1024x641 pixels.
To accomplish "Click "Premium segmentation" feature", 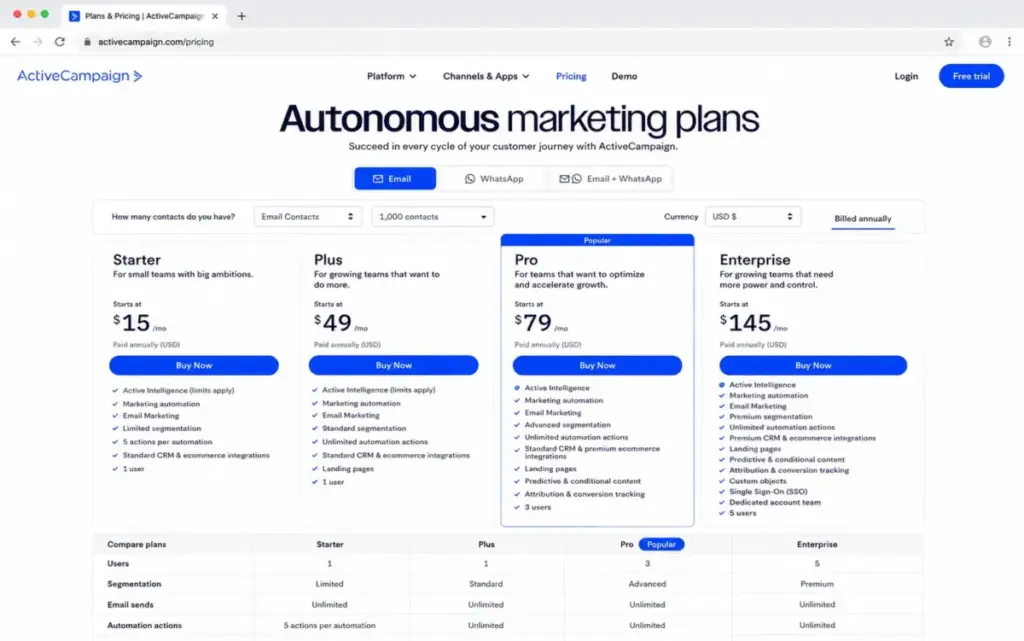I will (771, 416).
